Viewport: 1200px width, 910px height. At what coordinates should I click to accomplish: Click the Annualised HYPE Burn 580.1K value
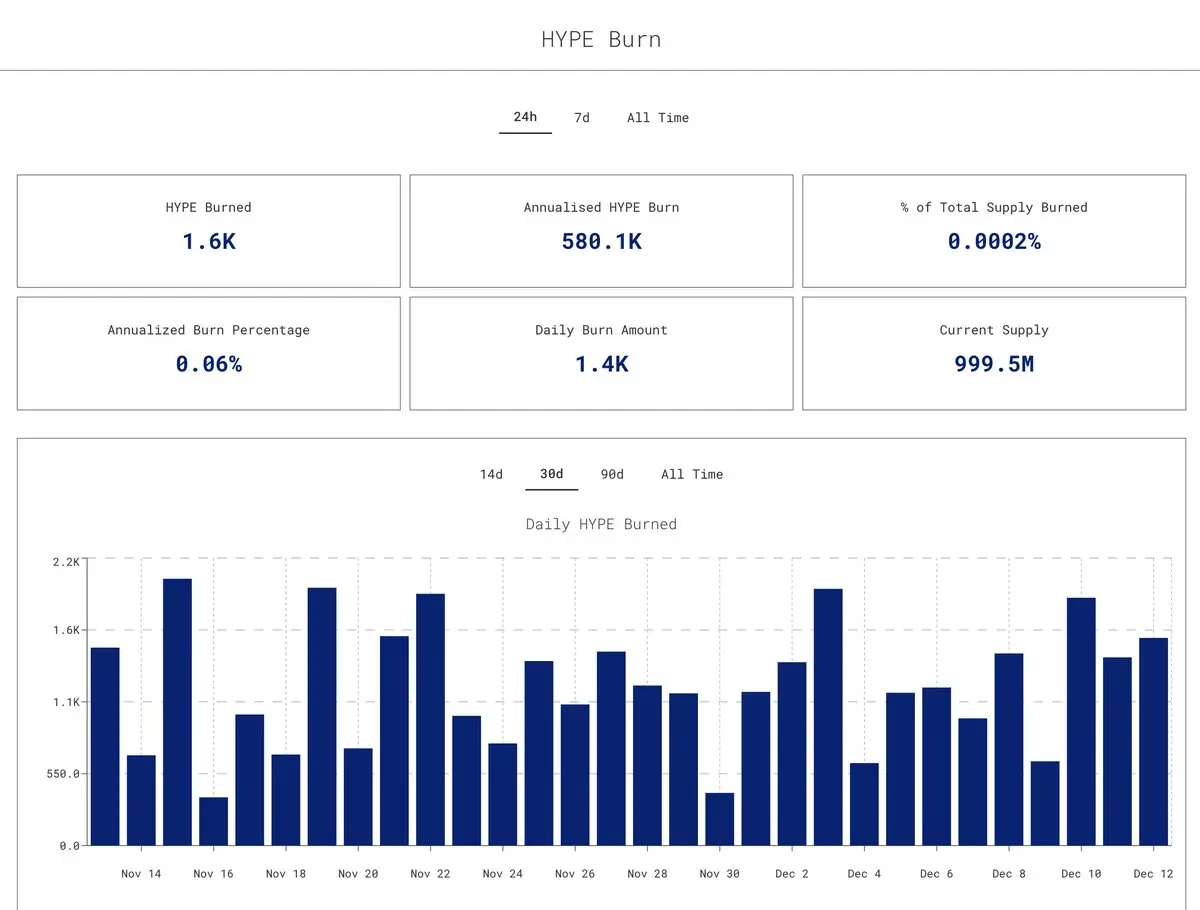click(601, 241)
